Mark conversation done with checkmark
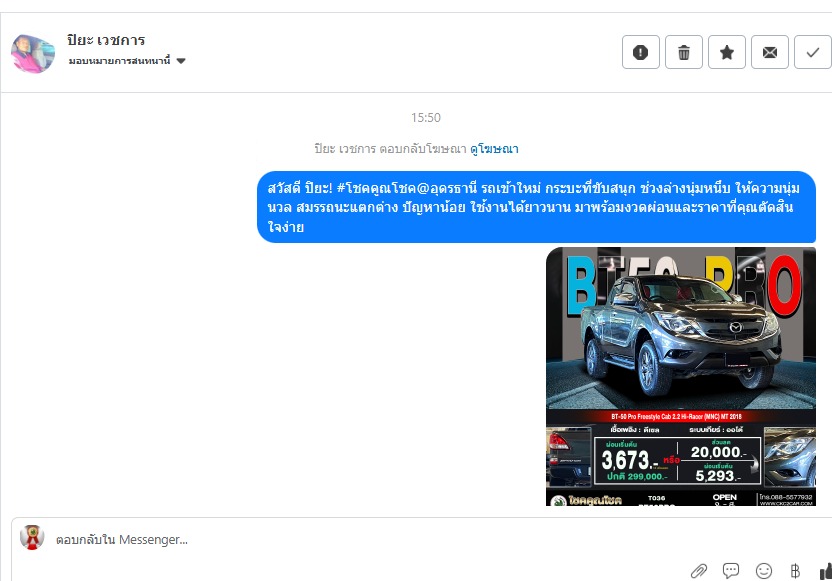832x581 pixels. (x=812, y=52)
